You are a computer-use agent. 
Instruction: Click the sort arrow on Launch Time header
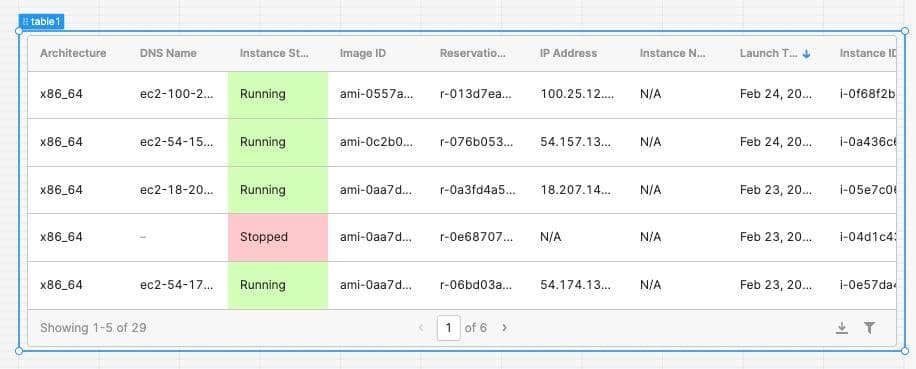807,54
